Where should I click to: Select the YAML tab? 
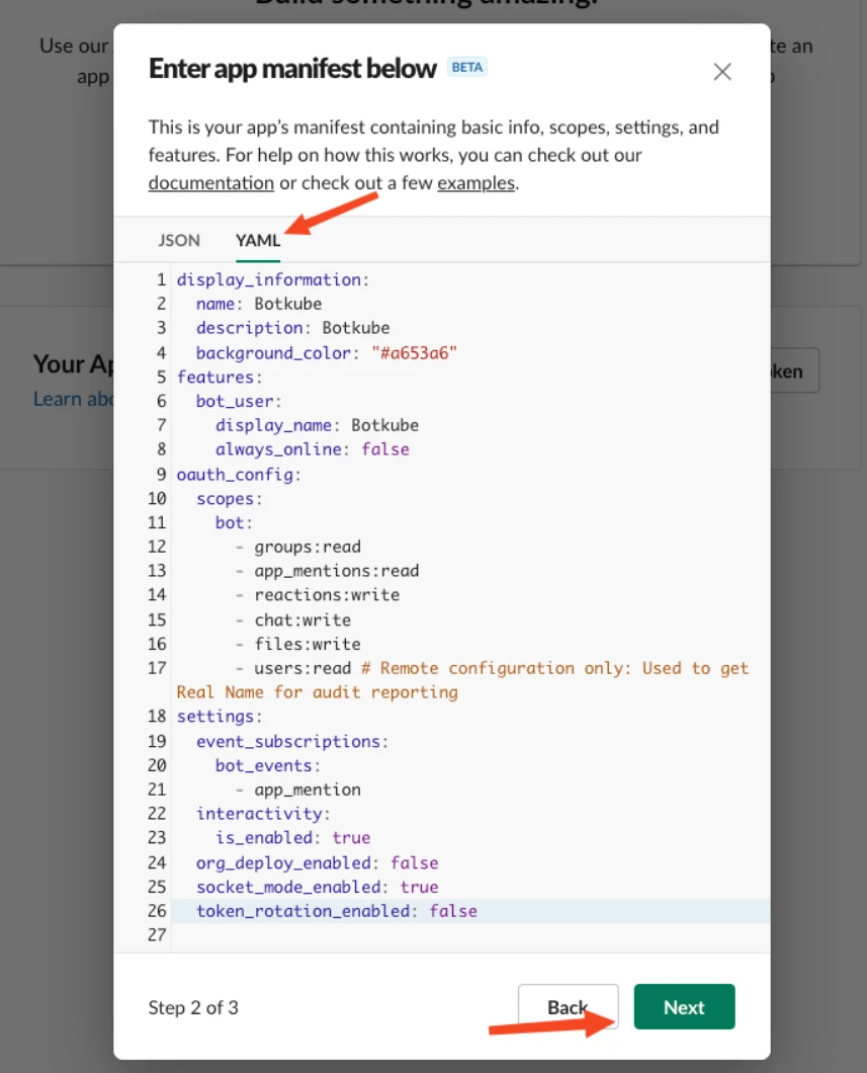[257, 240]
